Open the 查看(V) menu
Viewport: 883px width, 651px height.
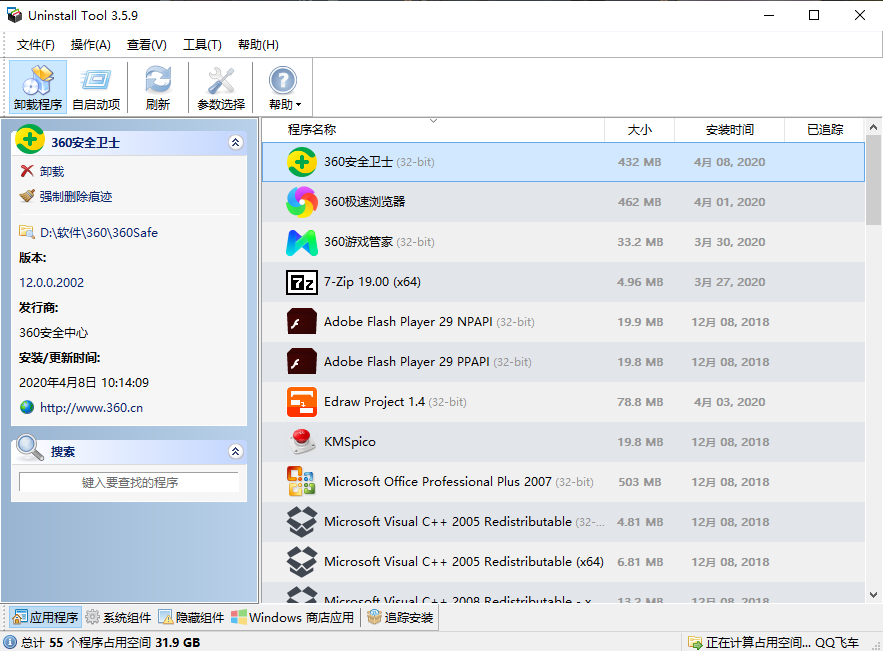point(146,44)
